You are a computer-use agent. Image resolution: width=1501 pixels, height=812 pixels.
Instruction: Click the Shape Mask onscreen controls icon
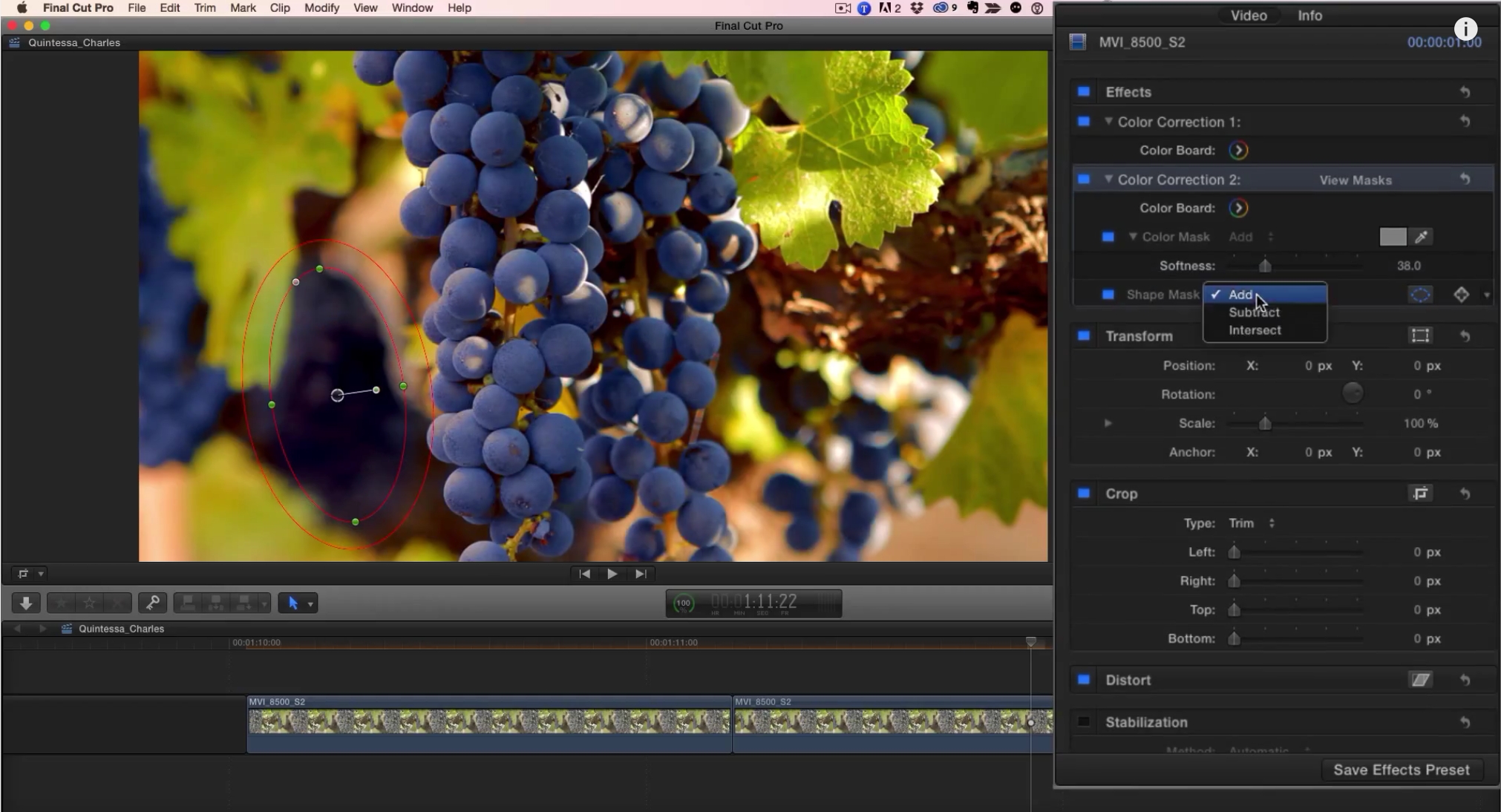(x=1420, y=295)
